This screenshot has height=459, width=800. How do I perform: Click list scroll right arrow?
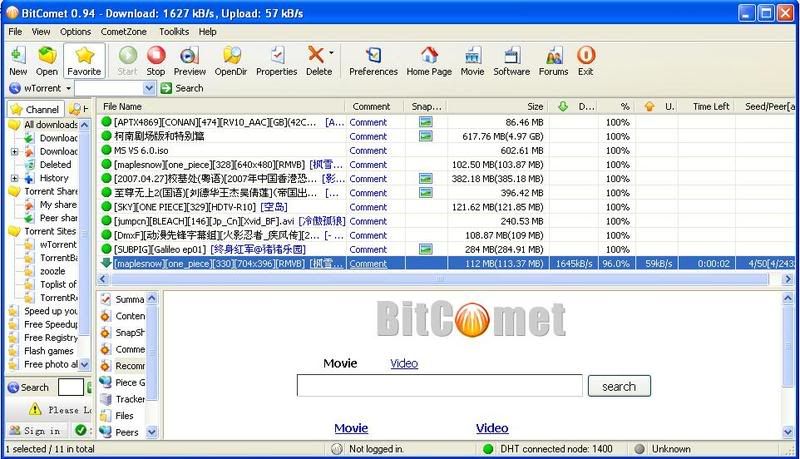point(788,279)
